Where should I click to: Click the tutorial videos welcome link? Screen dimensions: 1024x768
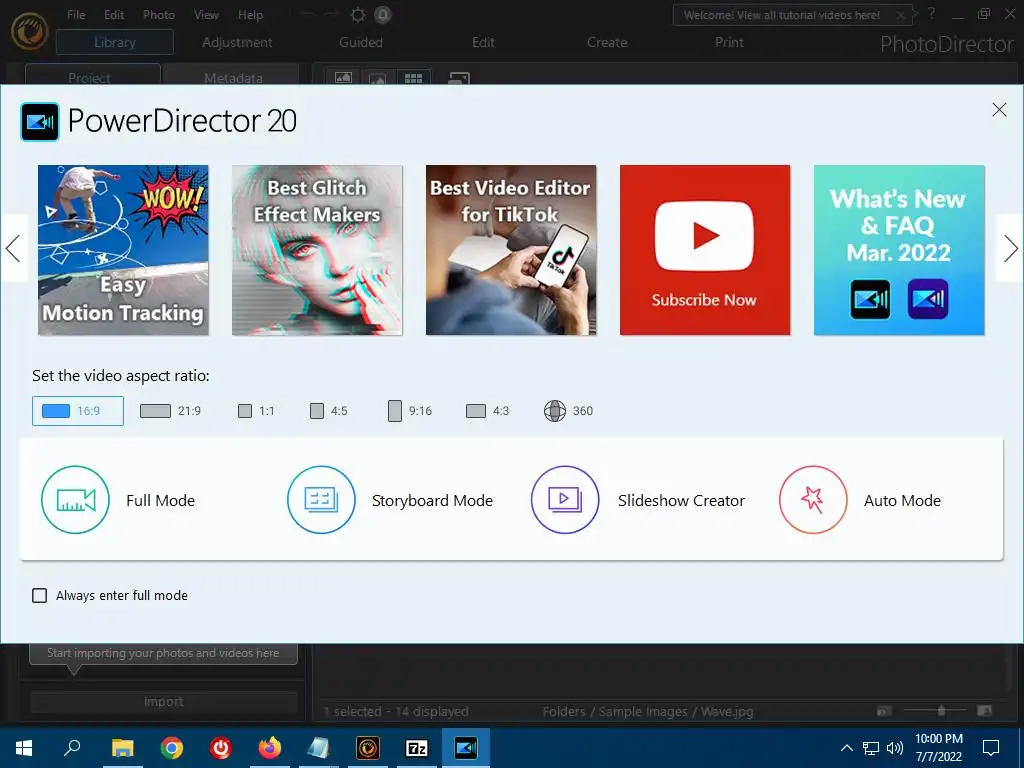tap(781, 15)
